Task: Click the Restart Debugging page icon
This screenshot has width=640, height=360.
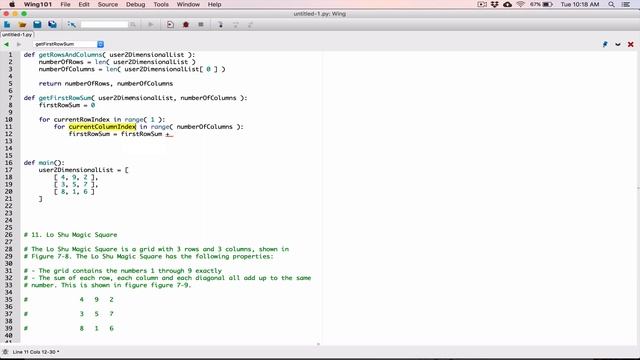Action: pos(170,24)
